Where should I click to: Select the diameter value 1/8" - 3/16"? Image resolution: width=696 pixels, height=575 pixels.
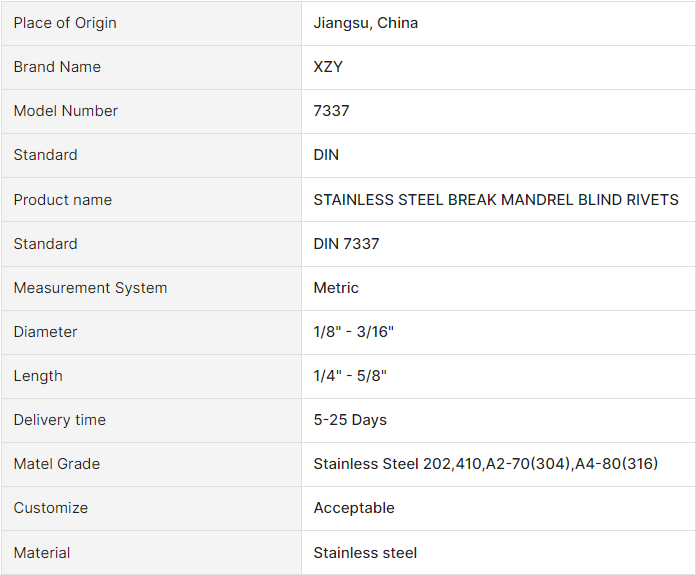(354, 332)
